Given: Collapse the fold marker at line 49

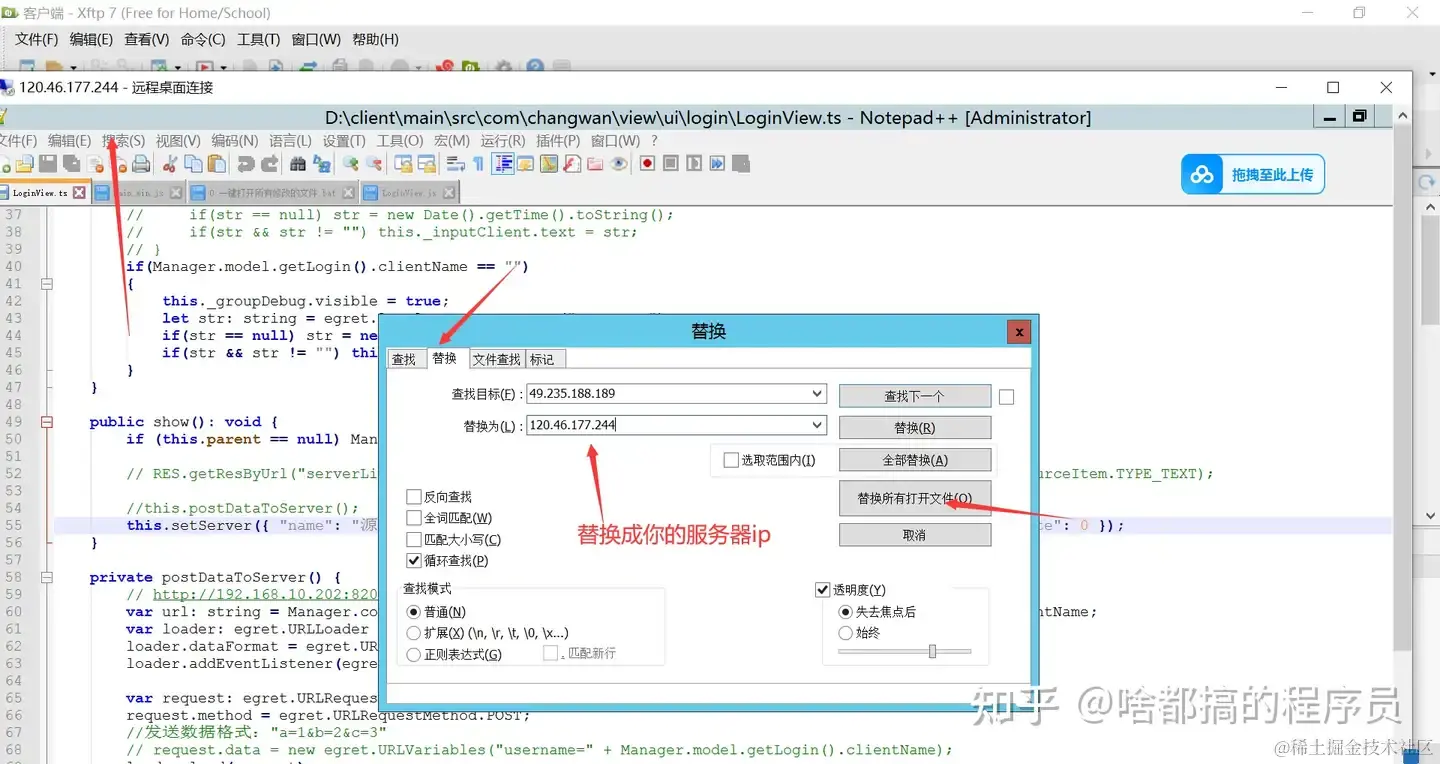Looking at the screenshot, I should [46, 422].
